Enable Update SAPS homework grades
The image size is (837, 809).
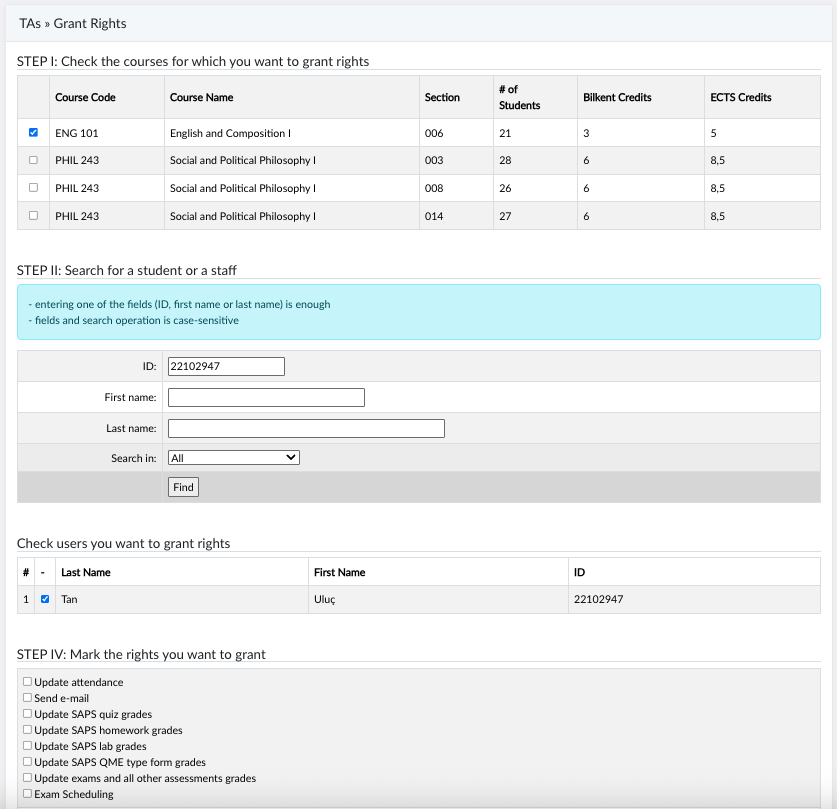click(27, 729)
